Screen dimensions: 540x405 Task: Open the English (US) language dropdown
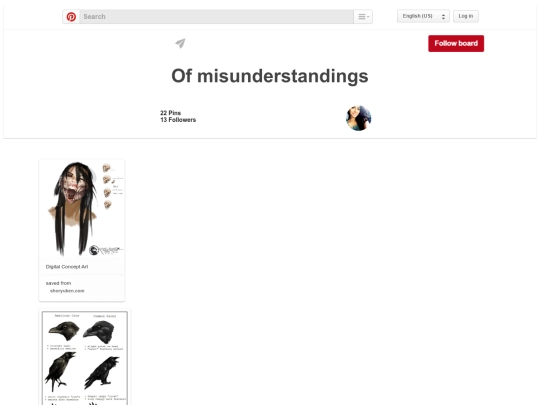click(x=423, y=16)
